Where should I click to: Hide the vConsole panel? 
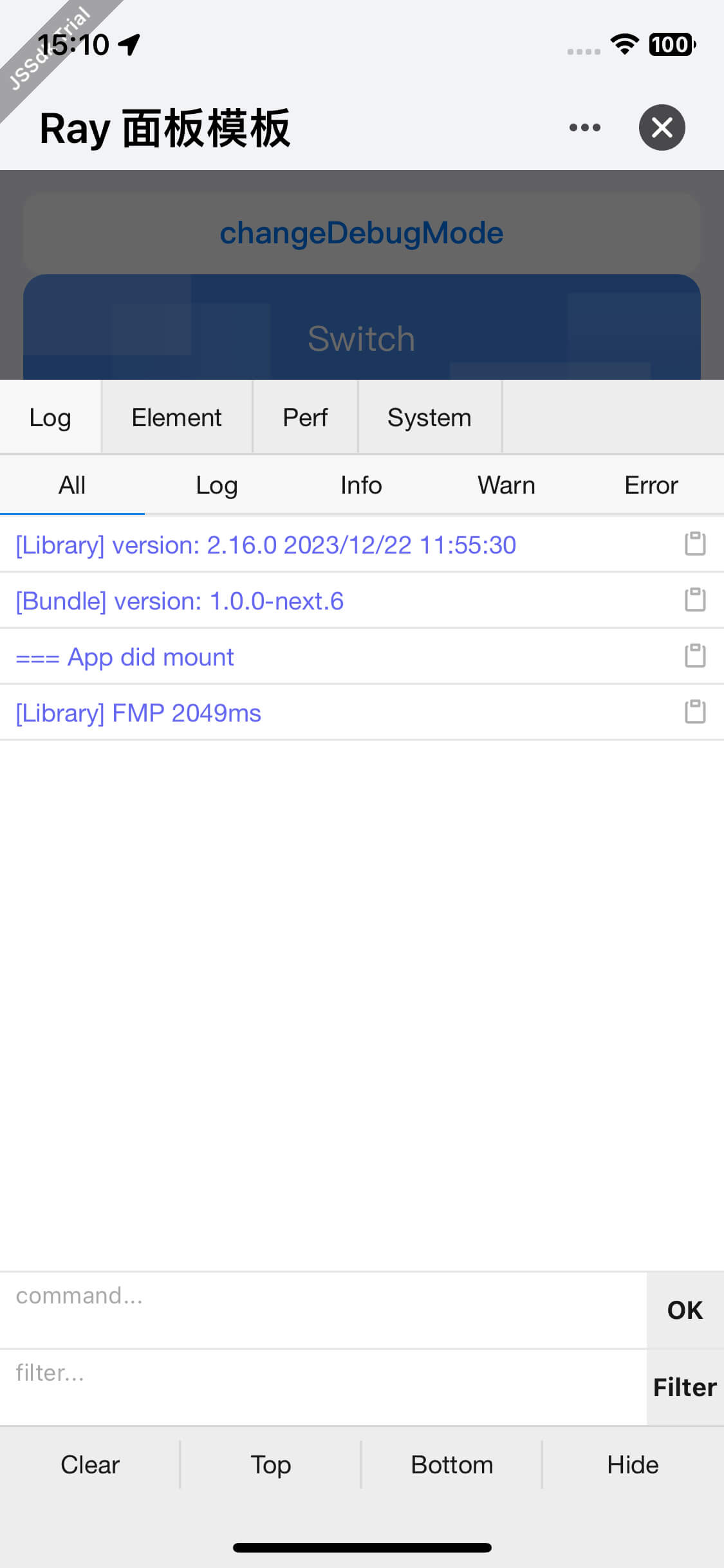633,1465
